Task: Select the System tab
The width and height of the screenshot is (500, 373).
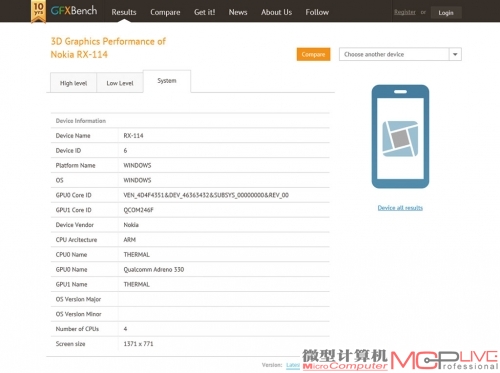Action: click(167, 81)
